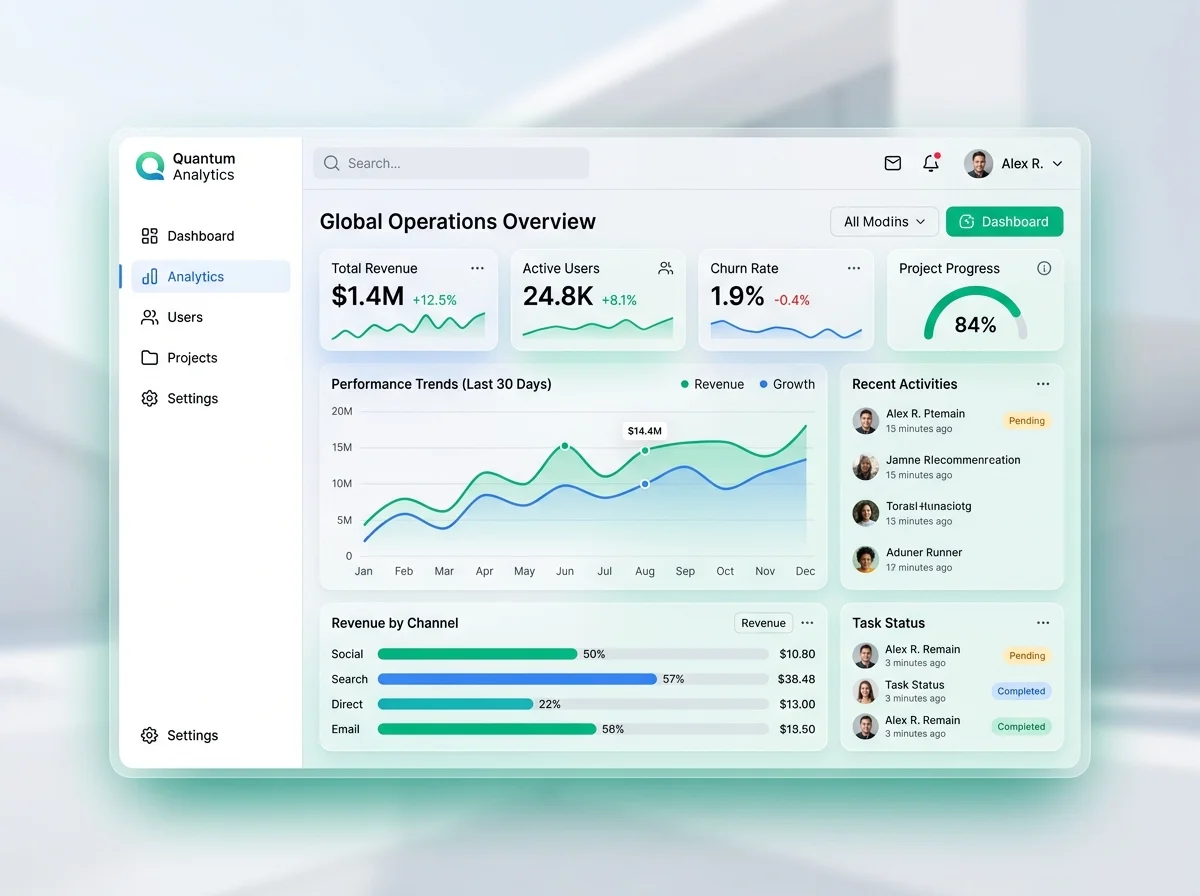1200x896 pixels.
Task: Open the Projects folder icon
Action: click(150, 358)
